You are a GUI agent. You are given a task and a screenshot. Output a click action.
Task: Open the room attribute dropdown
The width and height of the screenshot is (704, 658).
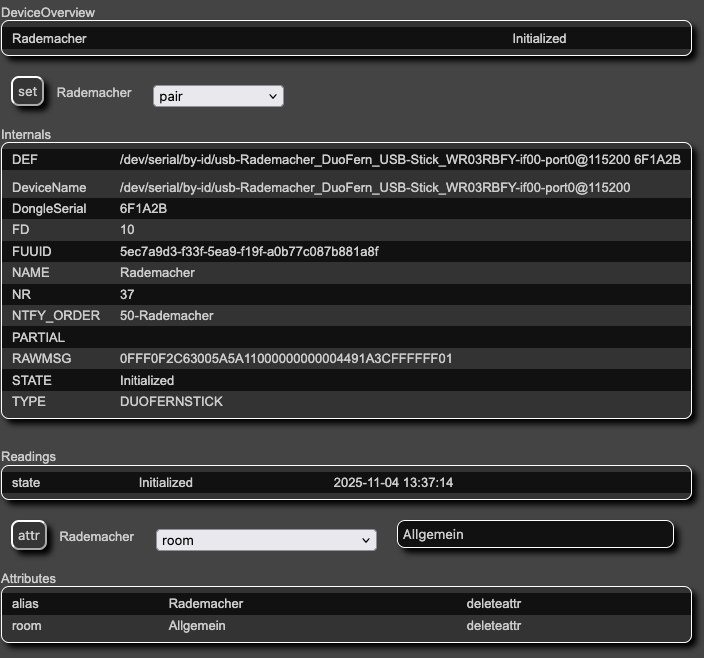pos(266,540)
